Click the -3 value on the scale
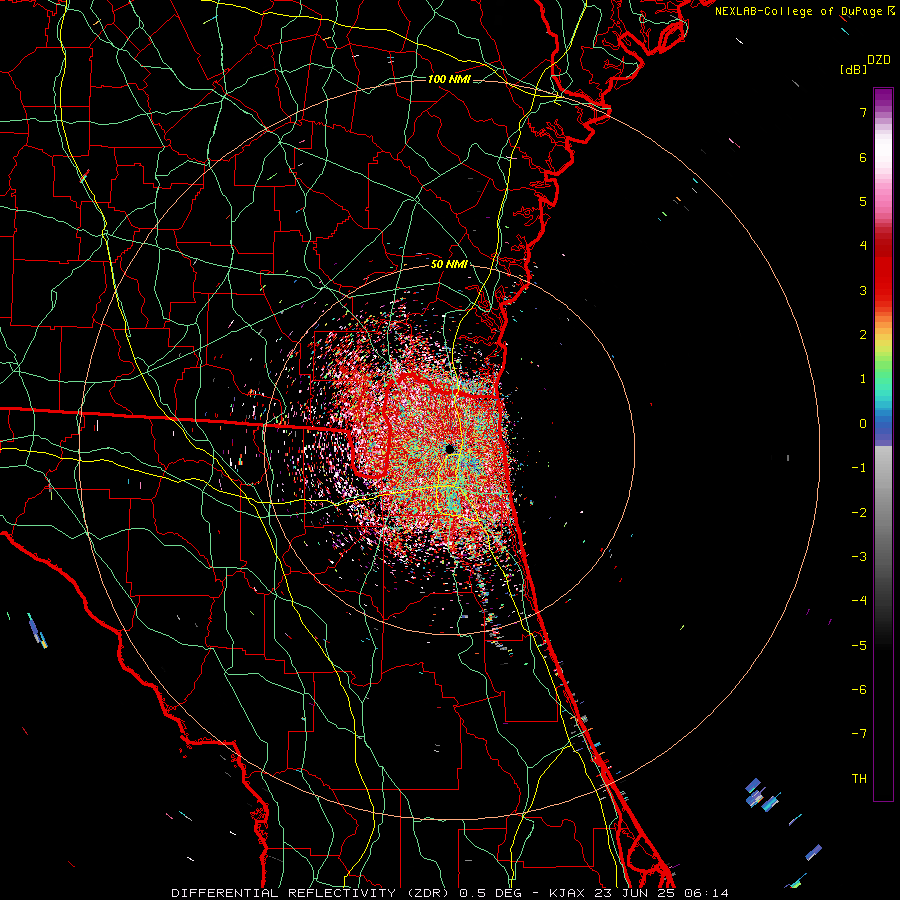 pos(859,557)
